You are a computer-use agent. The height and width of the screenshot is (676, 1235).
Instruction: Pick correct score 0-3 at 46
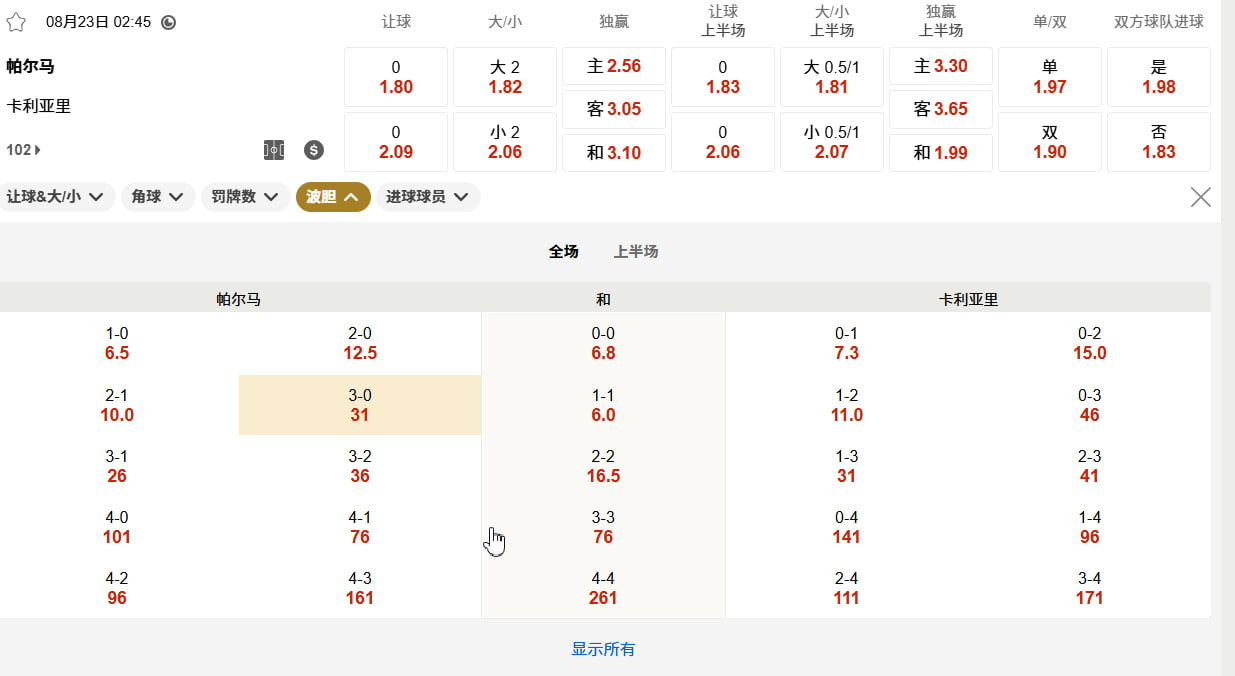click(1090, 405)
